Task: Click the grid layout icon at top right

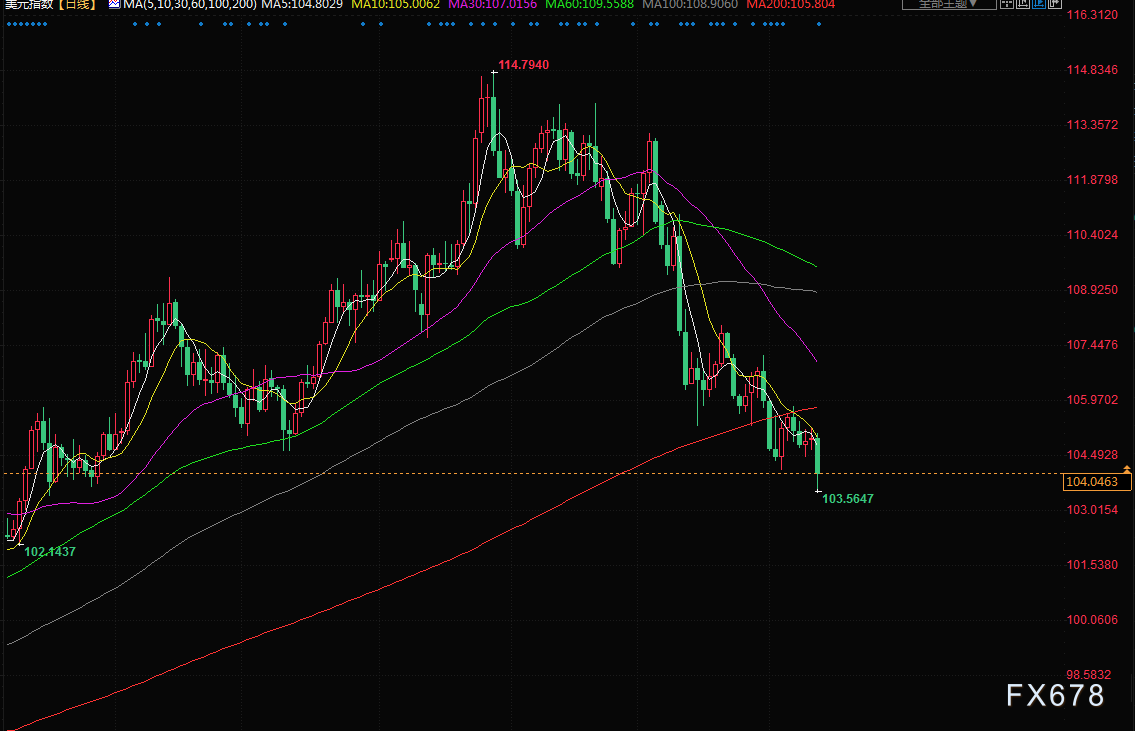Action: tap(1007, 4)
